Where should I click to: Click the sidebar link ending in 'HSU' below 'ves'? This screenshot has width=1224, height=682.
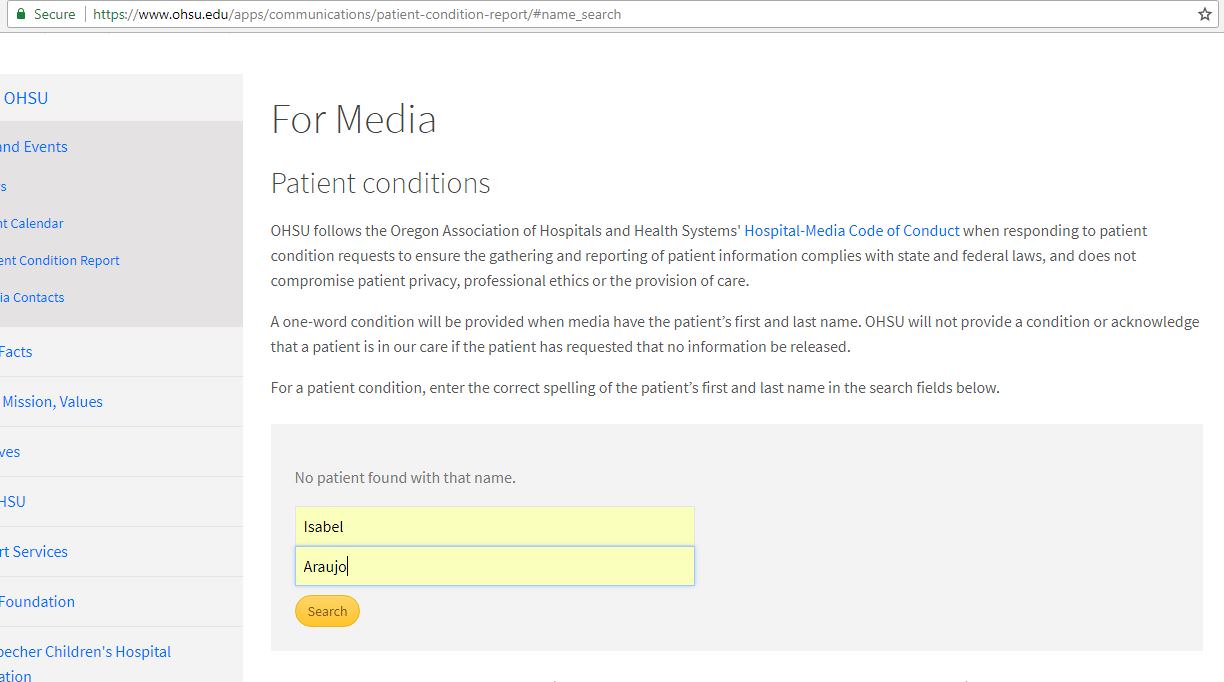13,502
